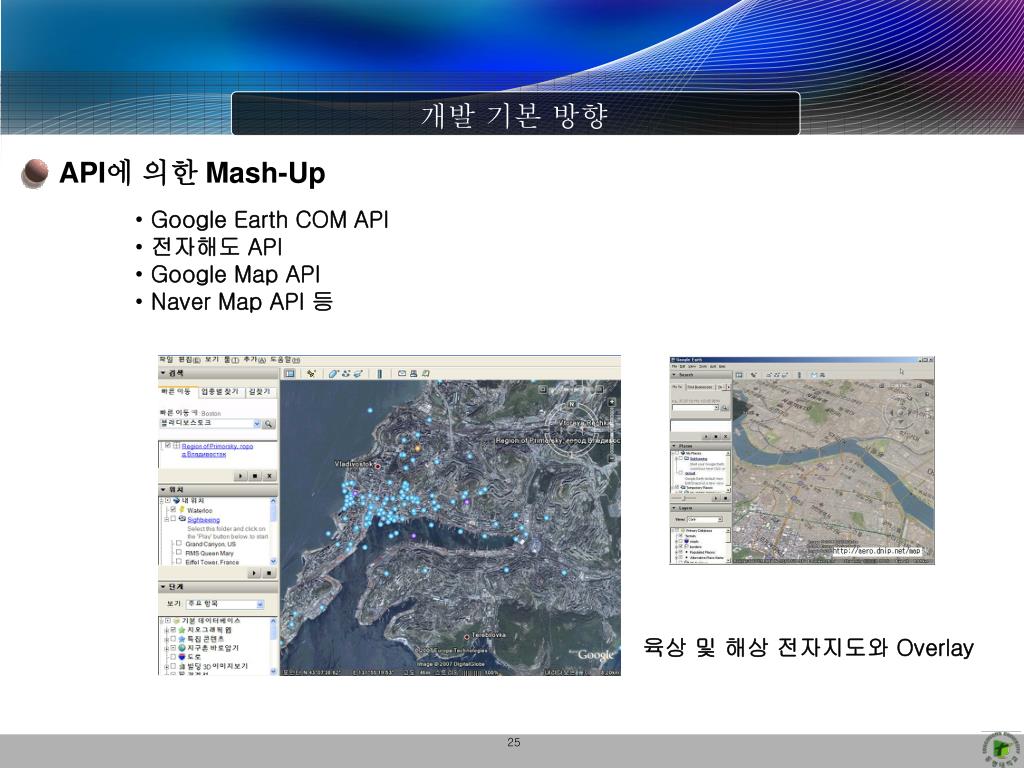Click Print icon in large window toolbar

pyautogui.click(x=413, y=374)
